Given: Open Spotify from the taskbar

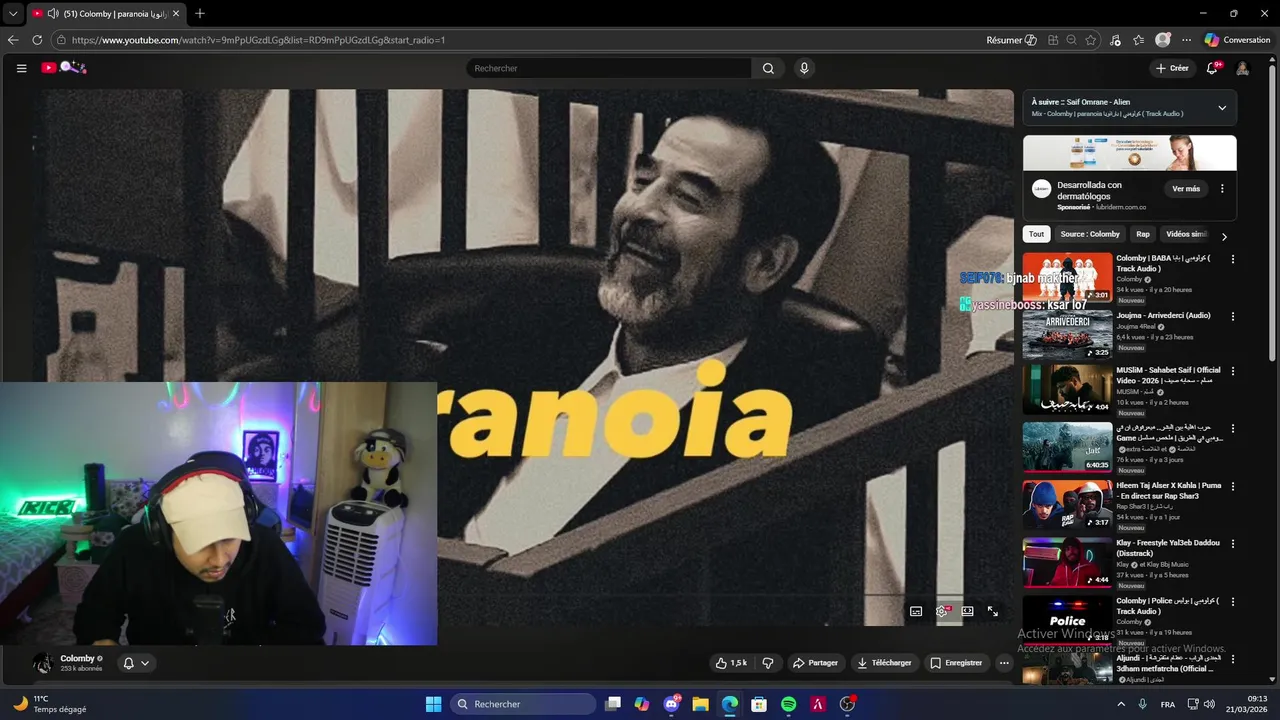Looking at the screenshot, I should tap(788, 704).
